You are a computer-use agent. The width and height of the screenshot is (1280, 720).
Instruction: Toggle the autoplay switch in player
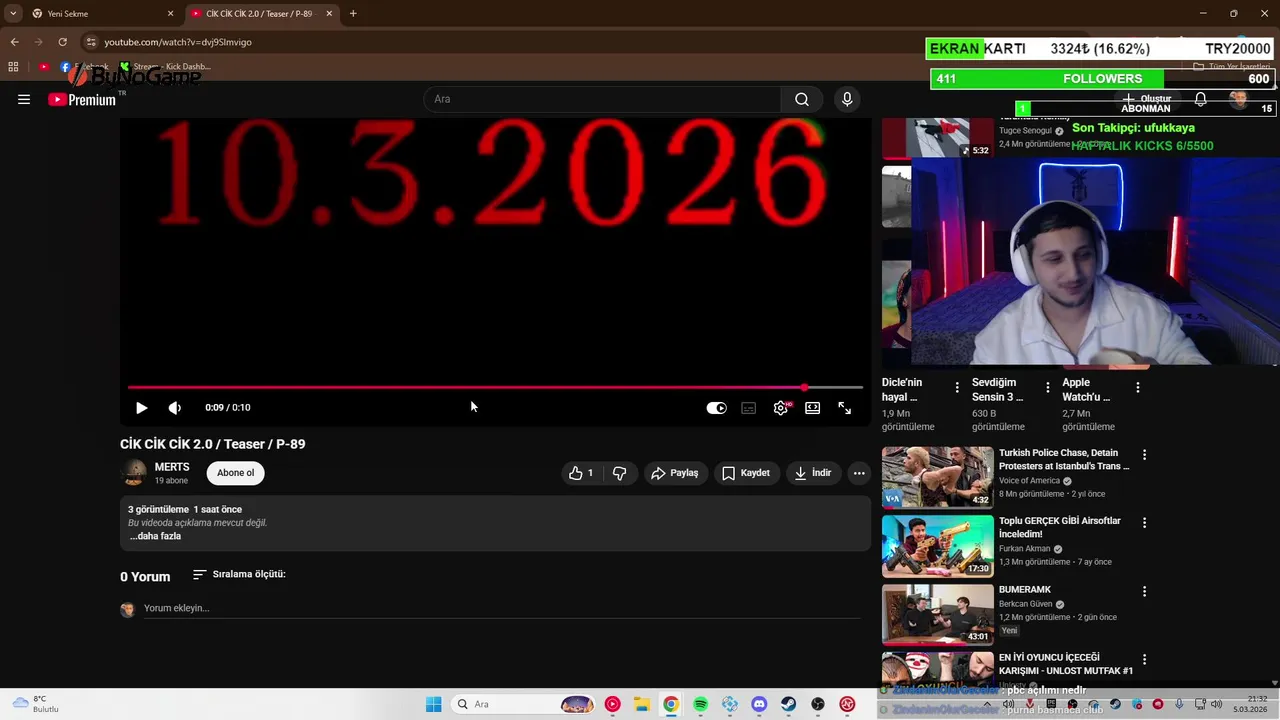coord(716,408)
